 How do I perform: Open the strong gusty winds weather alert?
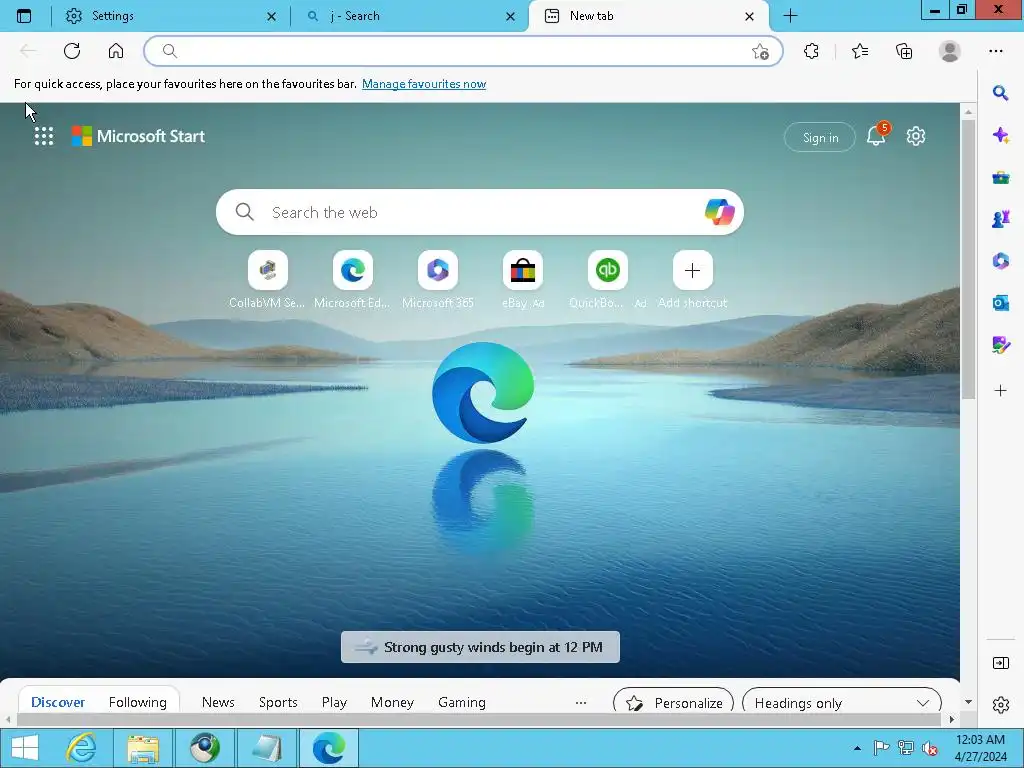[480, 647]
